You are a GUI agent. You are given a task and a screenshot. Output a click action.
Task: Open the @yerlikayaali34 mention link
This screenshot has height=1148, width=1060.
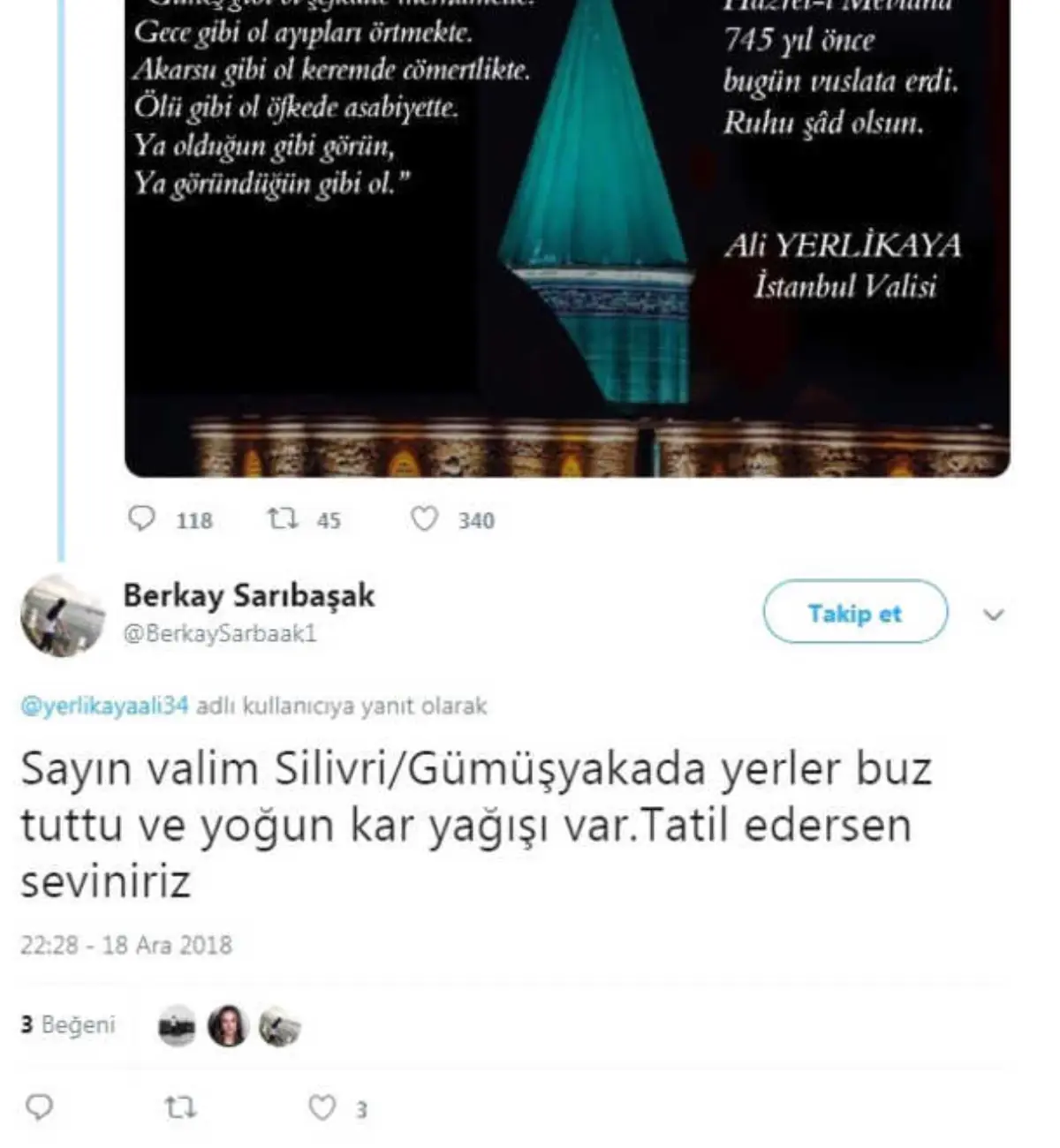point(104,706)
